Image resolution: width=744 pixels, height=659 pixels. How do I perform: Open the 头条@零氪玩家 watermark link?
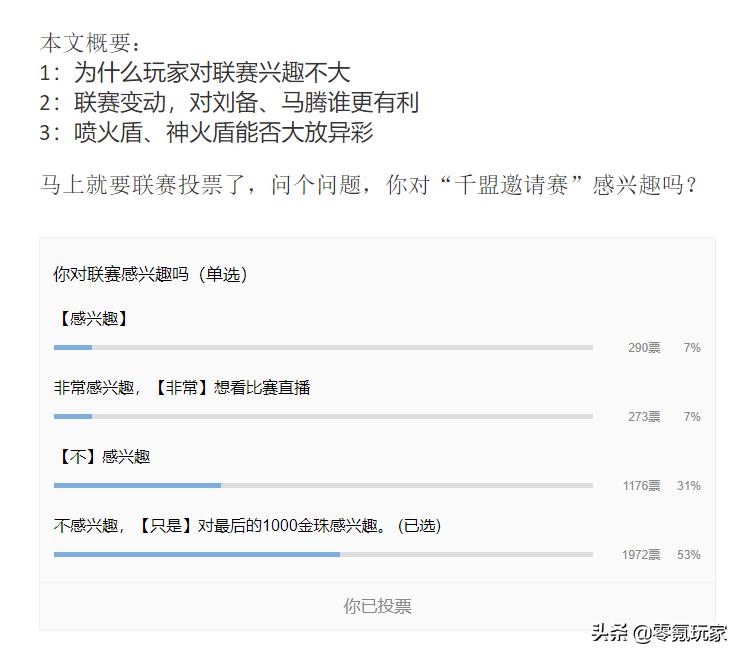pyautogui.click(x=658, y=633)
